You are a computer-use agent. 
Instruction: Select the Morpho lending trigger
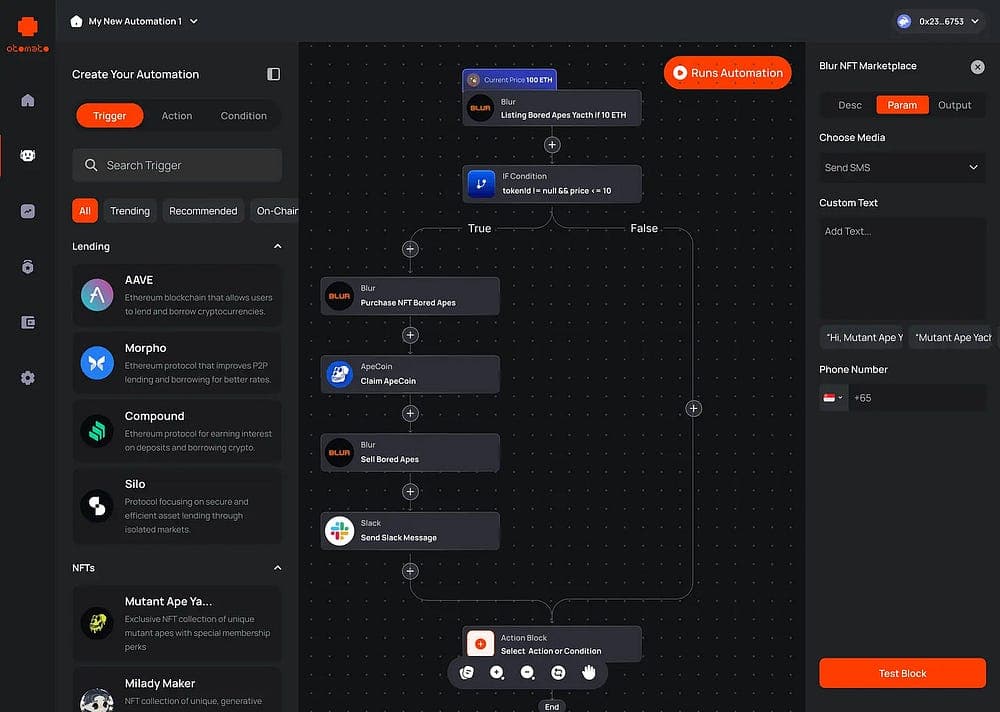click(x=177, y=363)
